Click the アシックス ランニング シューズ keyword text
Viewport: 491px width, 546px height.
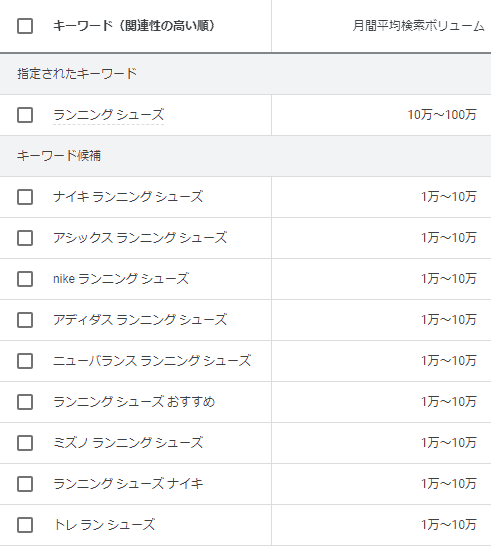[x=140, y=238]
